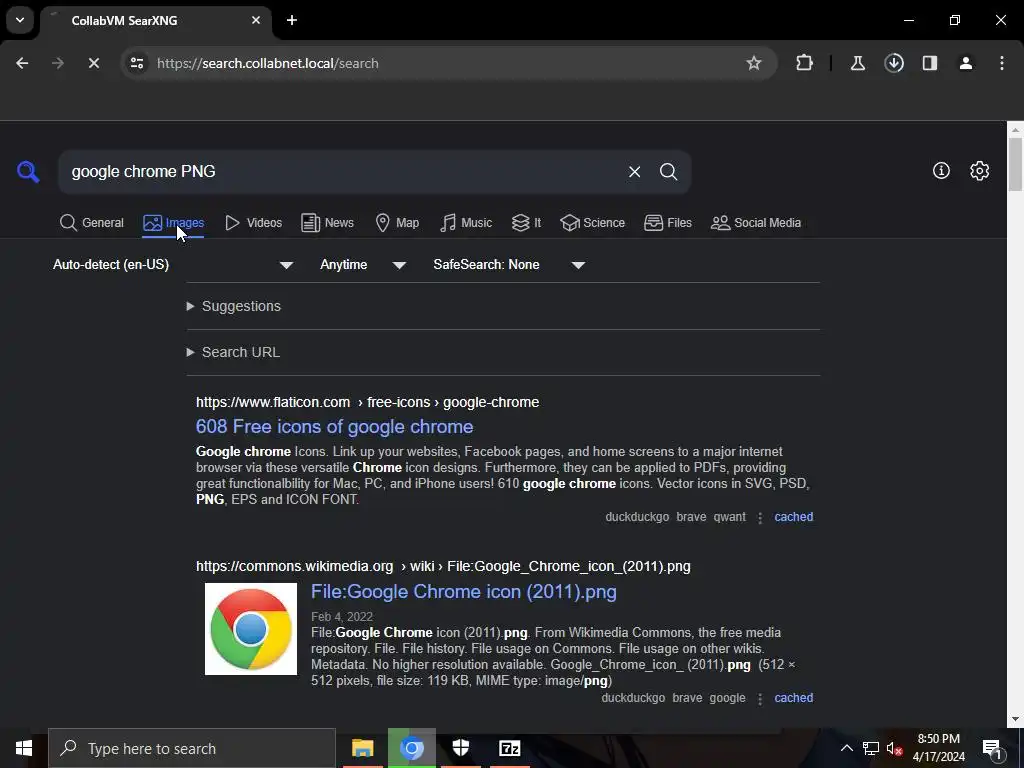Image resolution: width=1024 pixels, height=768 pixels.
Task: Click the SearXNG magnifier logo
Action: [x=28, y=172]
